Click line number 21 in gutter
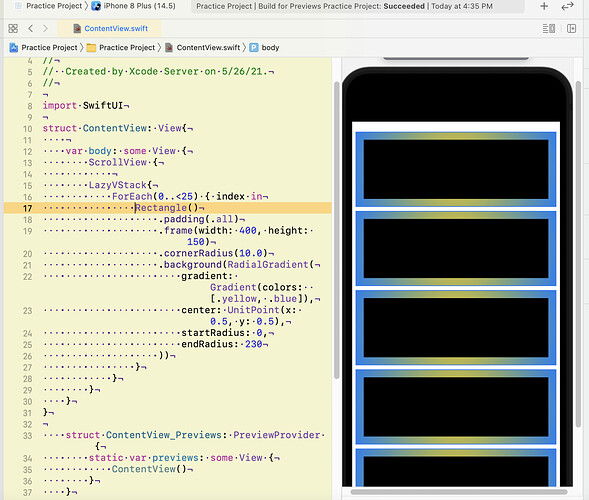 click(x=27, y=266)
